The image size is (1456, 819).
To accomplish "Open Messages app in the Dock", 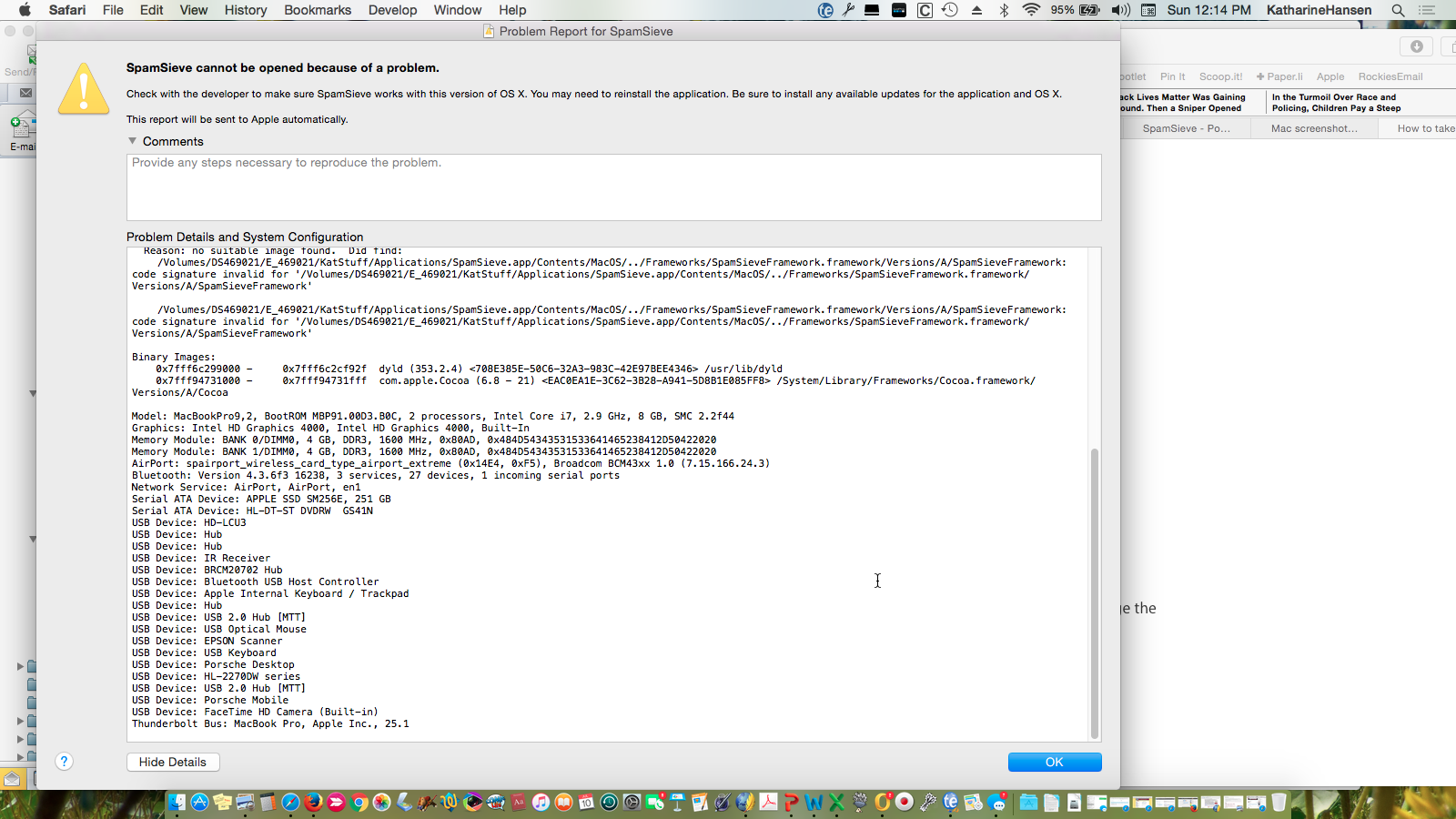I will click(x=997, y=802).
